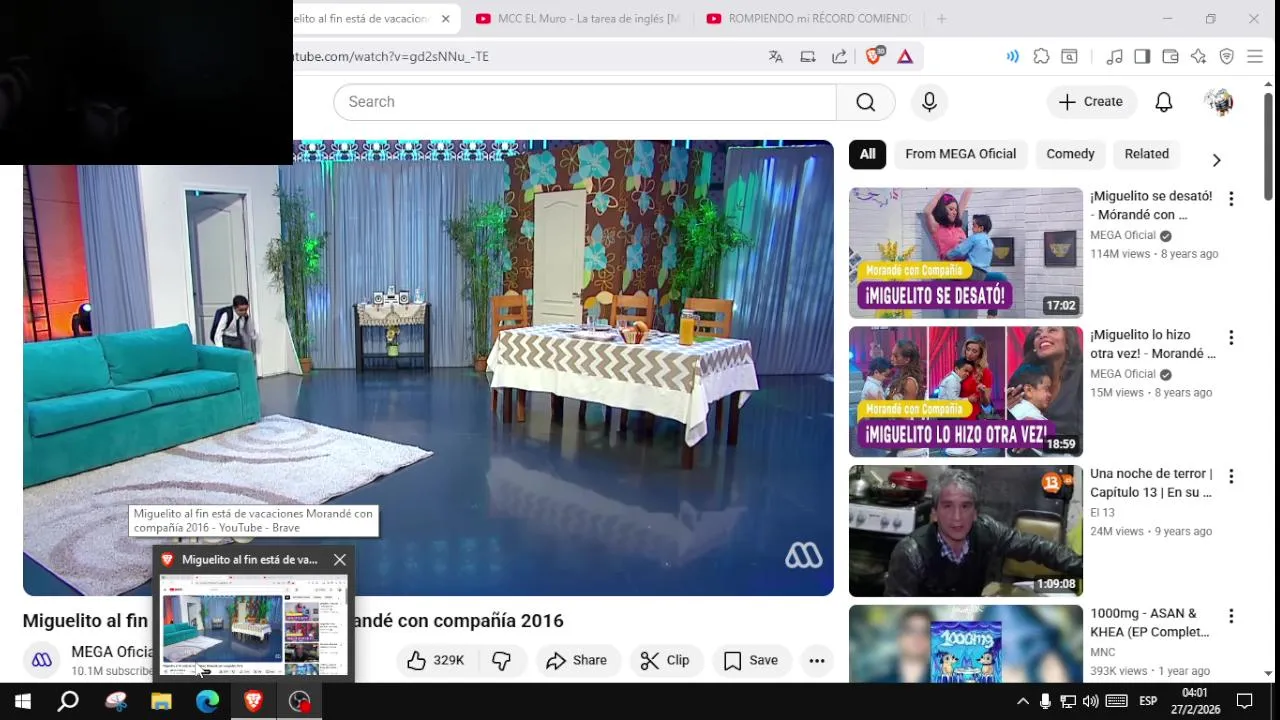Save the video to a playlist

coord(751,660)
